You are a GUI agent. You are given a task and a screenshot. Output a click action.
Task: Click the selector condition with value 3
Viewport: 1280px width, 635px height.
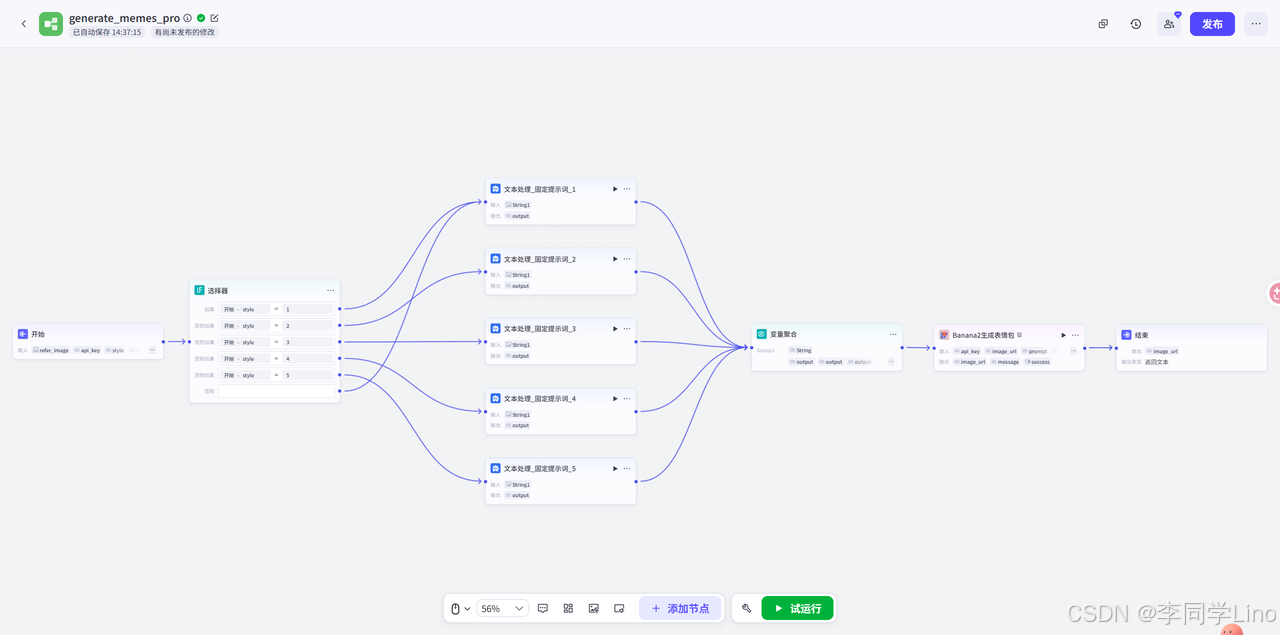(x=277, y=342)
